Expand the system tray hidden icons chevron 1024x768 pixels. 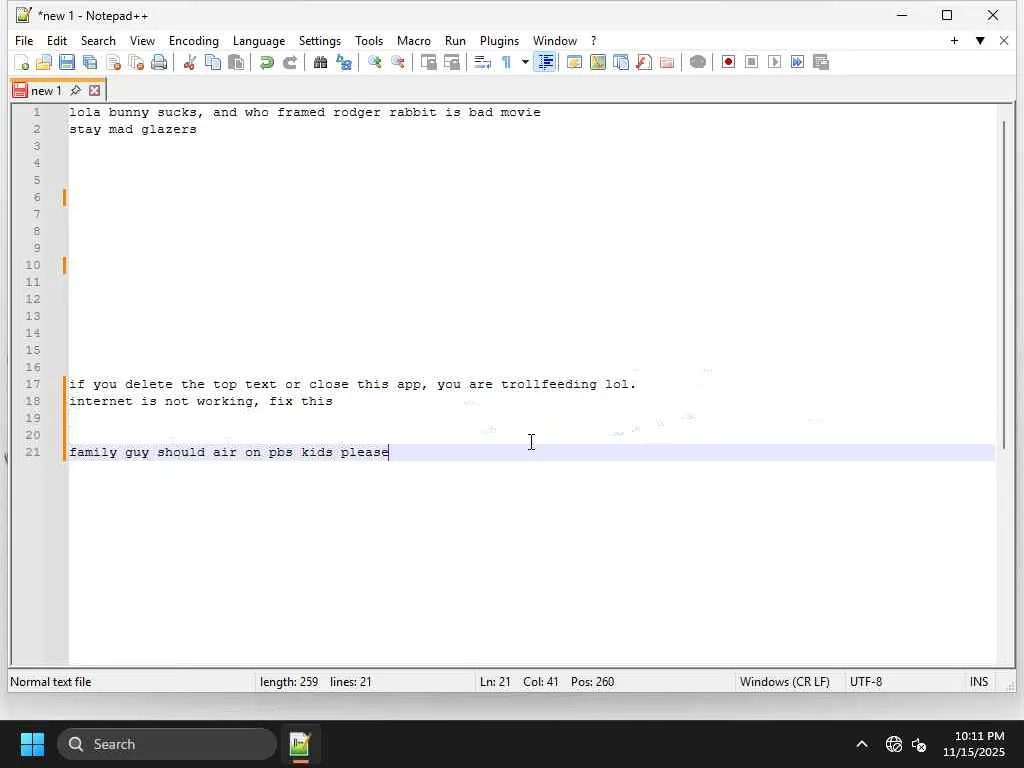click(x=861, y=744)
